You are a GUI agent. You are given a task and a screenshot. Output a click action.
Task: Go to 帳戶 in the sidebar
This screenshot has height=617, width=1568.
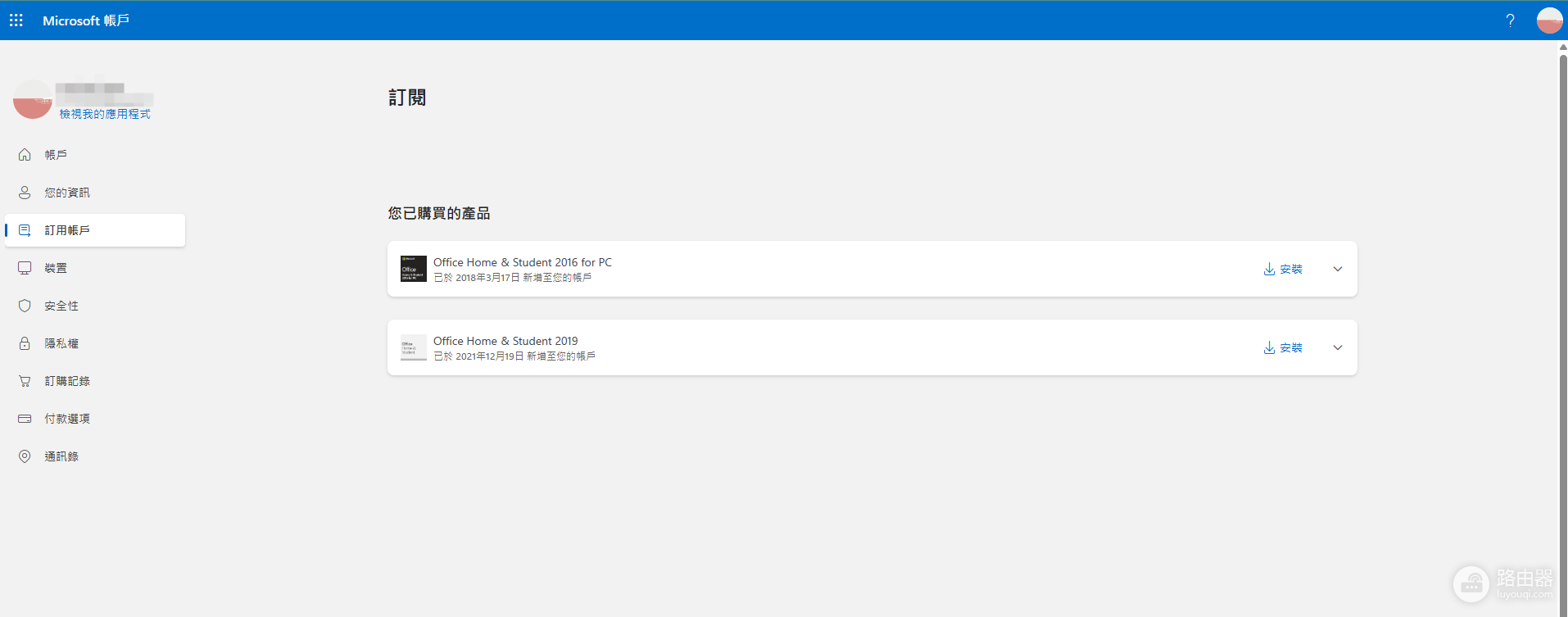coord(95,155)
